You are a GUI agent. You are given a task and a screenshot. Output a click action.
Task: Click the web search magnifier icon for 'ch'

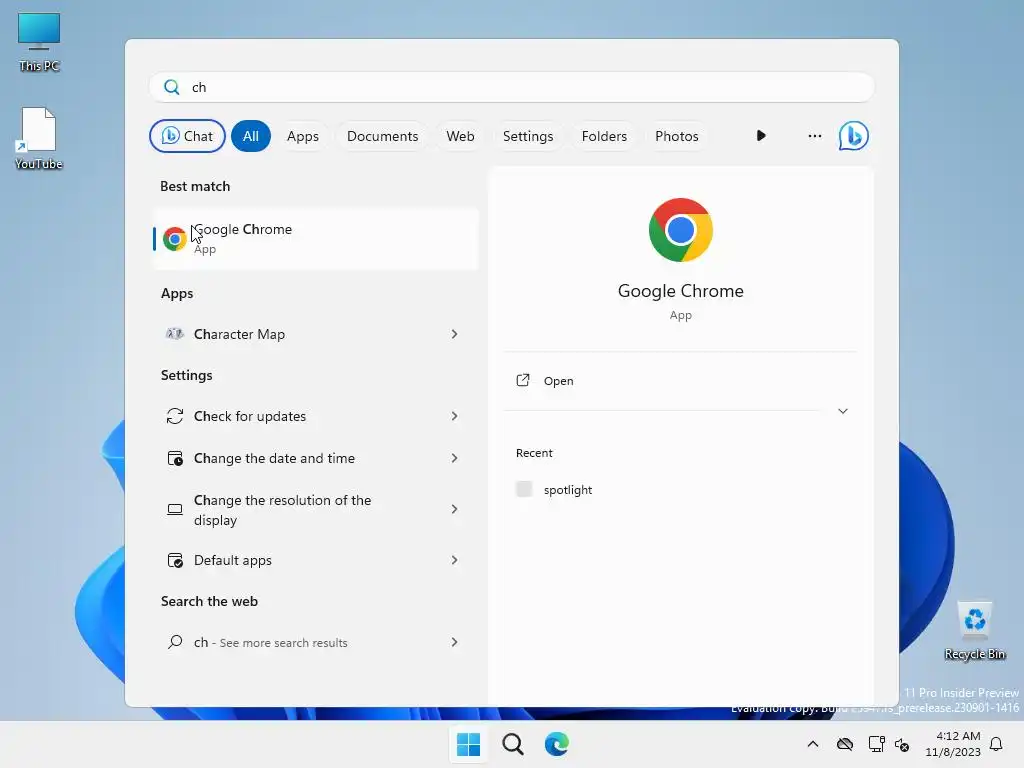175,642
